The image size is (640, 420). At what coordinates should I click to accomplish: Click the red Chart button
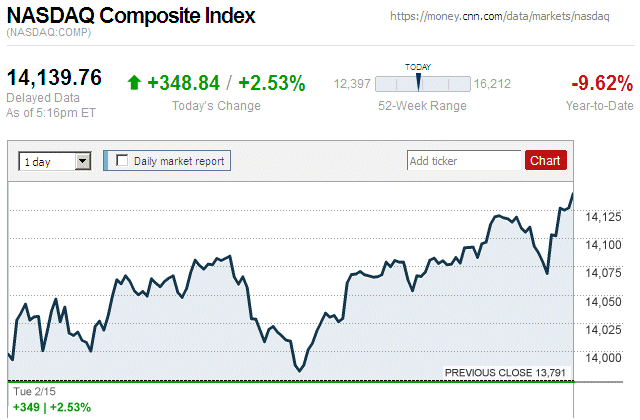pyautogui.click(x=545, y=160)
